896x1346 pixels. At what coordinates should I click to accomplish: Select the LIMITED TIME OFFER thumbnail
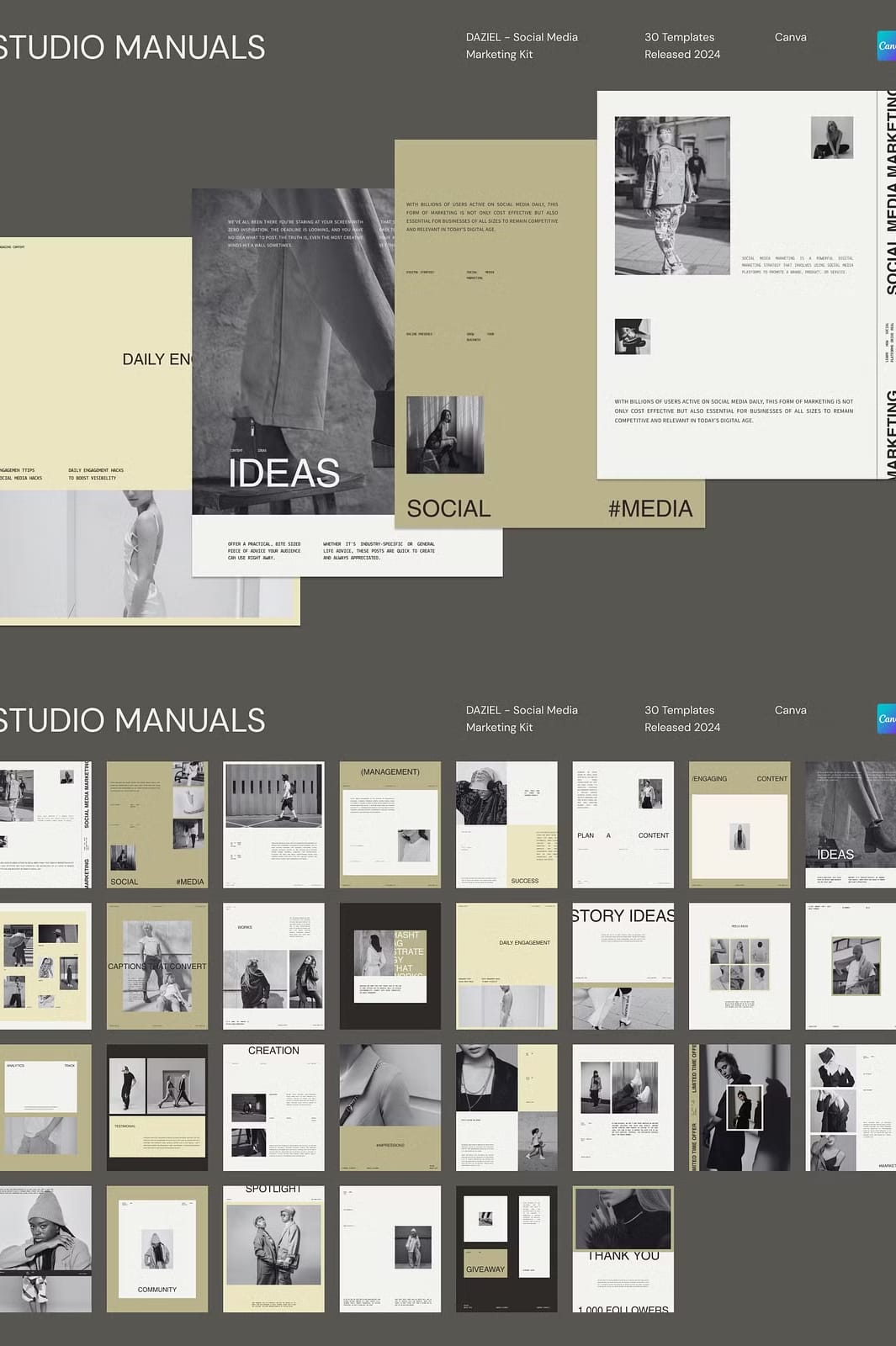739,1107
